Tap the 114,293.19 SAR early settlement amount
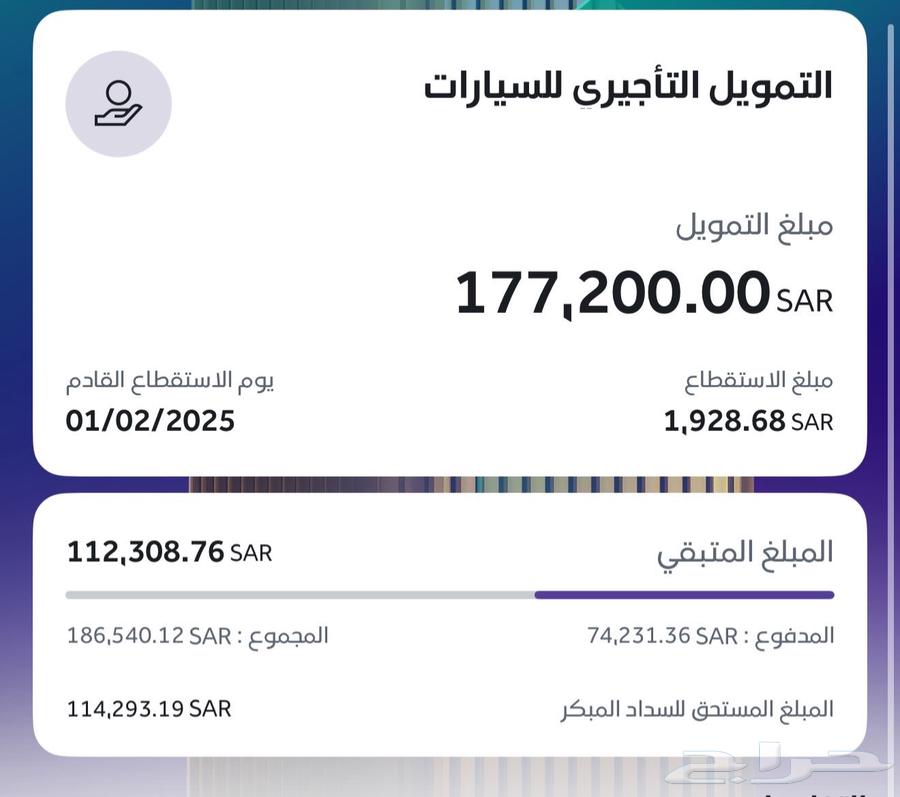900x797 pixels. pos(149,709)
